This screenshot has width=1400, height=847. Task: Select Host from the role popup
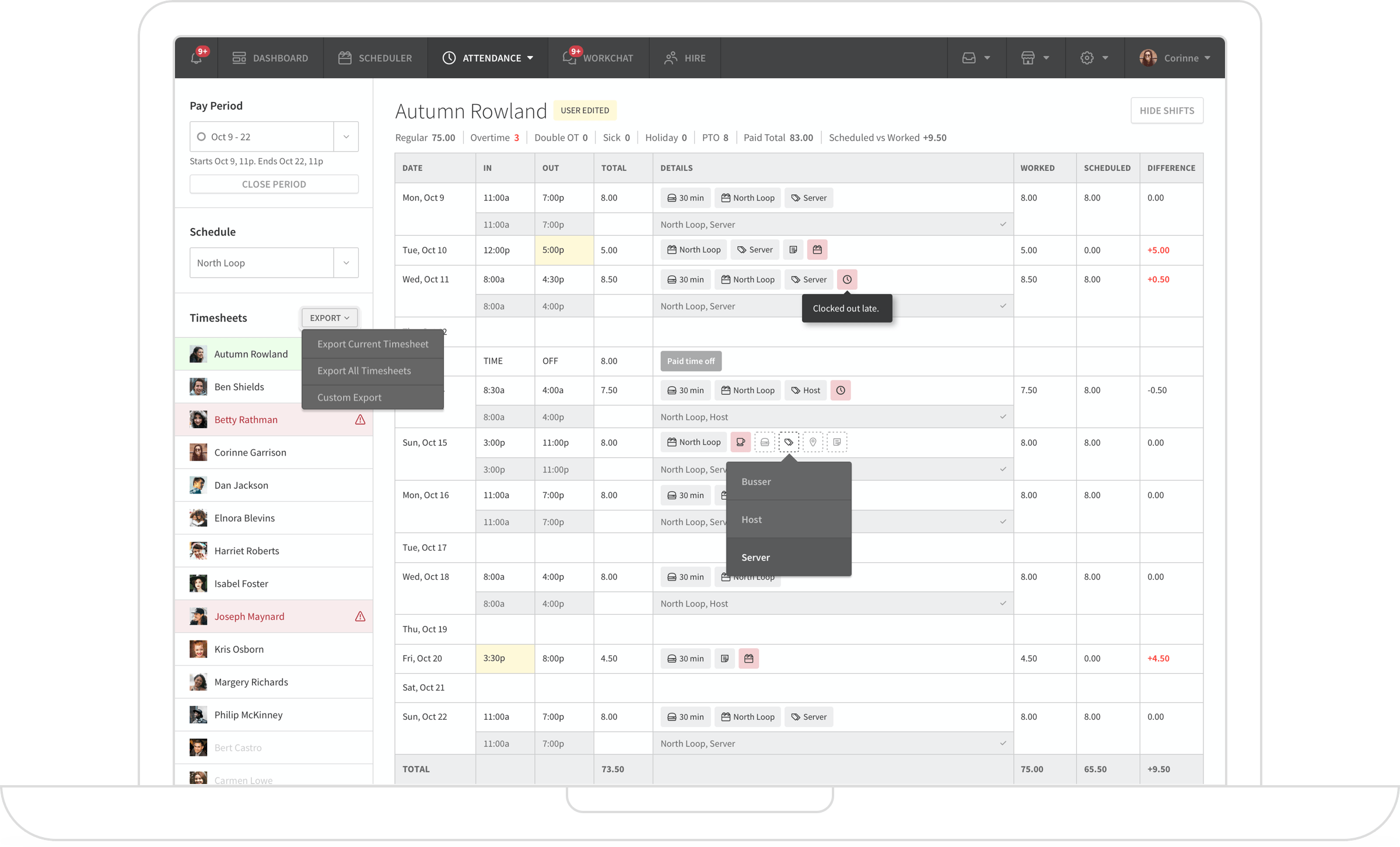751,519
